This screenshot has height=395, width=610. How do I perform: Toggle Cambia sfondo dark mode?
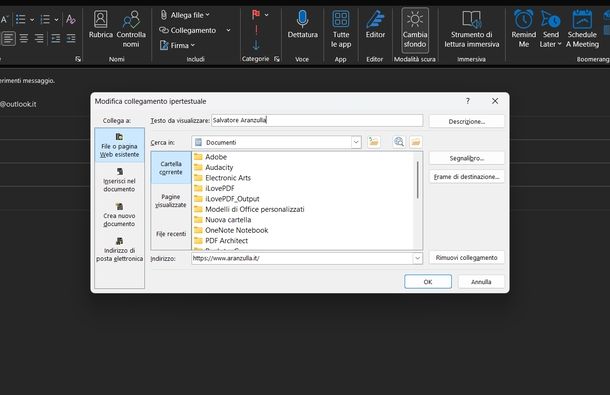coord(415,30)
